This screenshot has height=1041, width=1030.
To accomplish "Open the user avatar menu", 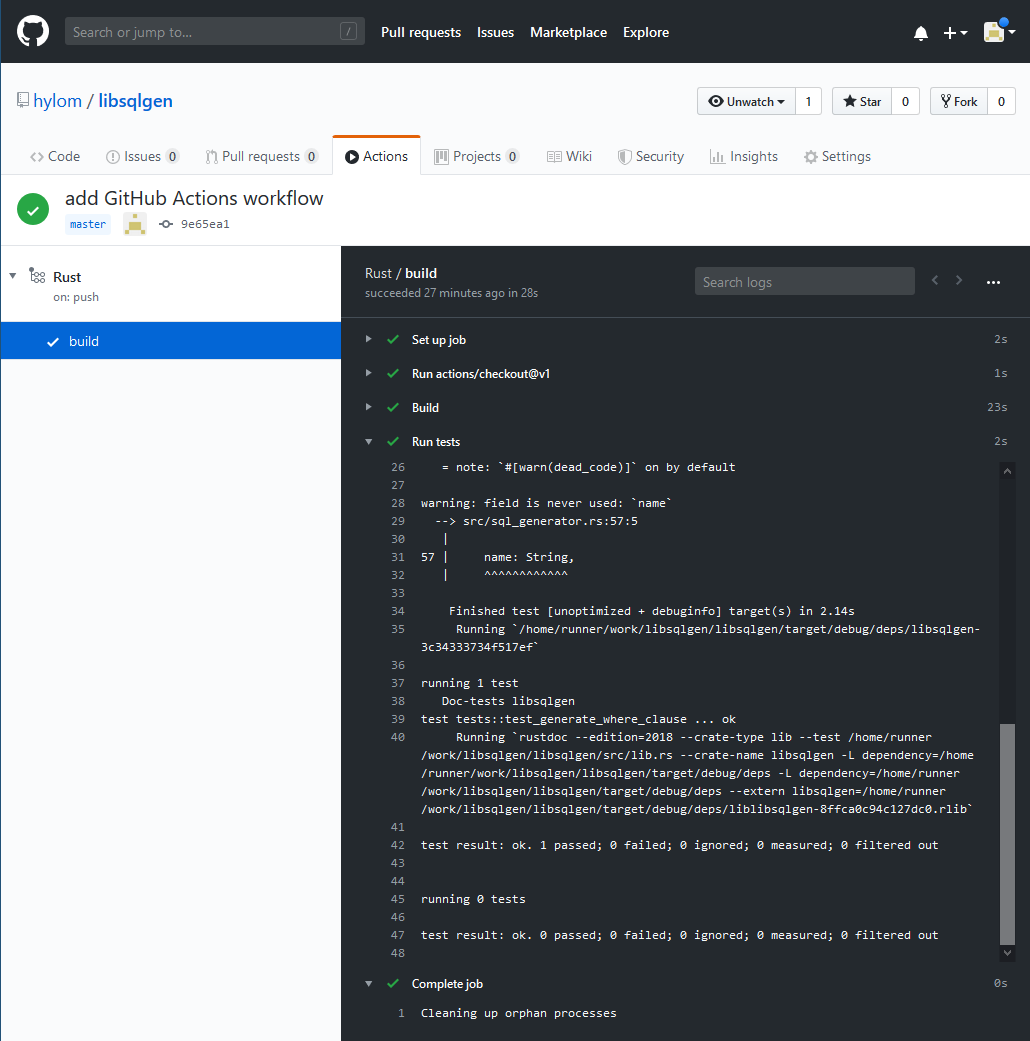I will click(999, 32).
